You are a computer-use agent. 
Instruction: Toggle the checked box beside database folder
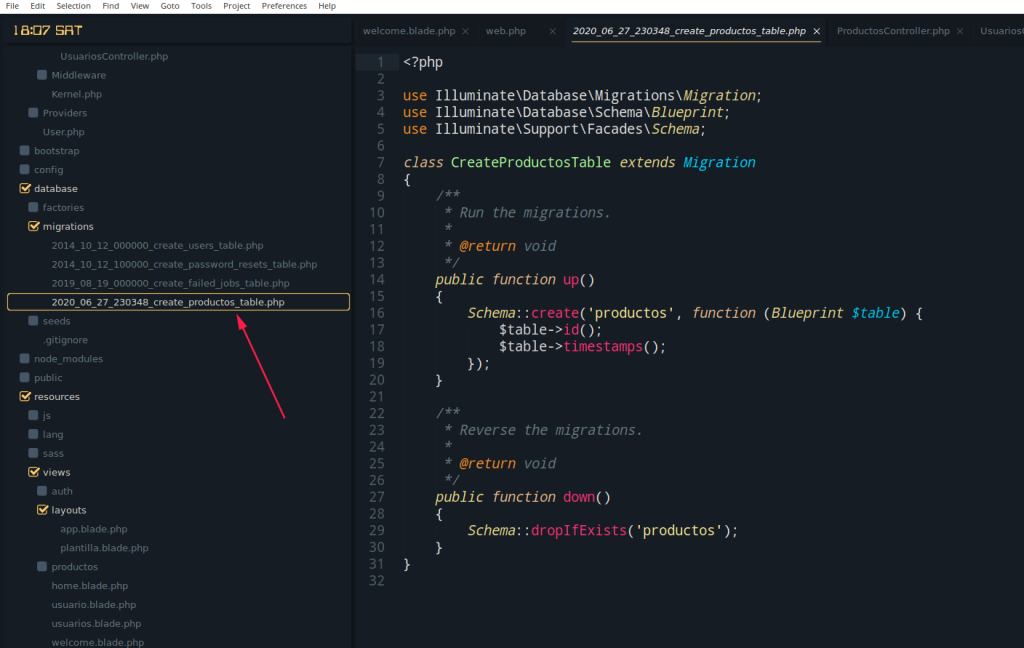(x=25, y=189)
